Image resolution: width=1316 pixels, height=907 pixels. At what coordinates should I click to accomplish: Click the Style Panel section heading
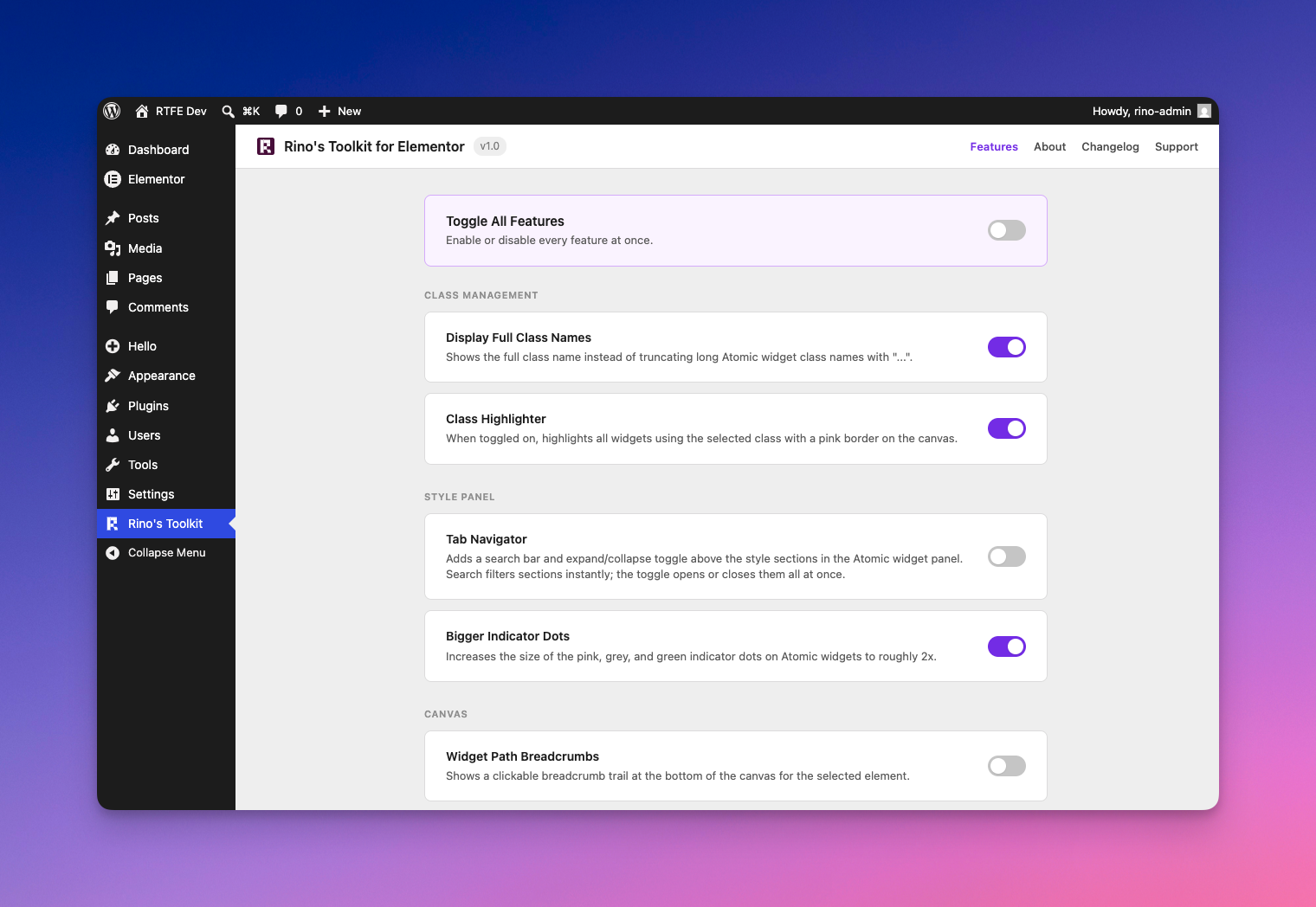460,497
